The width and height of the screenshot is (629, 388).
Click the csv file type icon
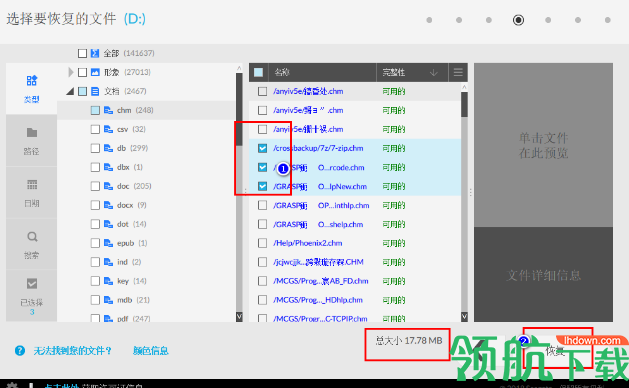[x=108, y=129]
